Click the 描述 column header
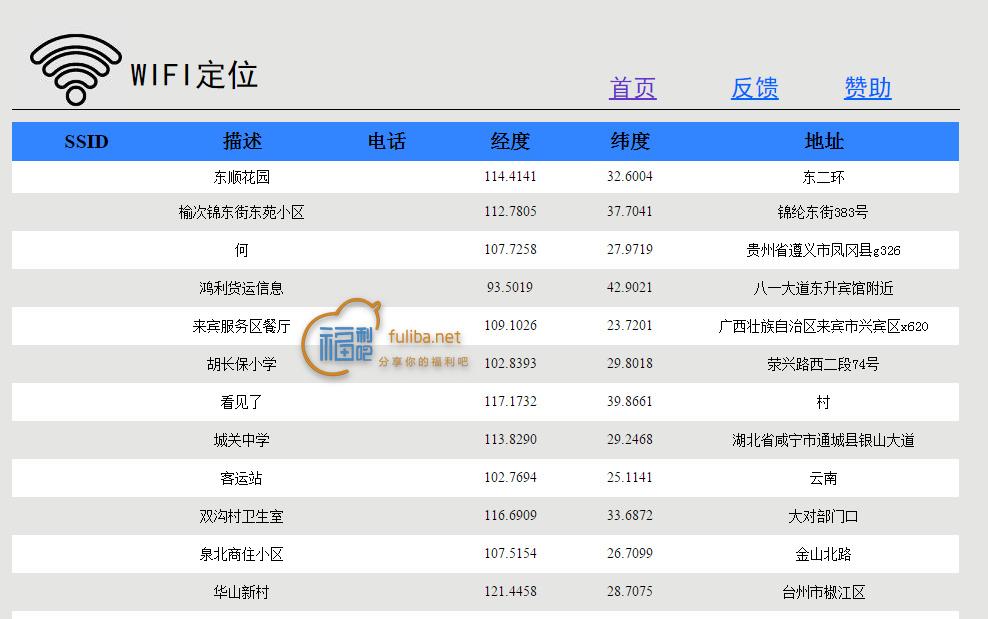The image size is (988, 619). click(x=242, y=141)
